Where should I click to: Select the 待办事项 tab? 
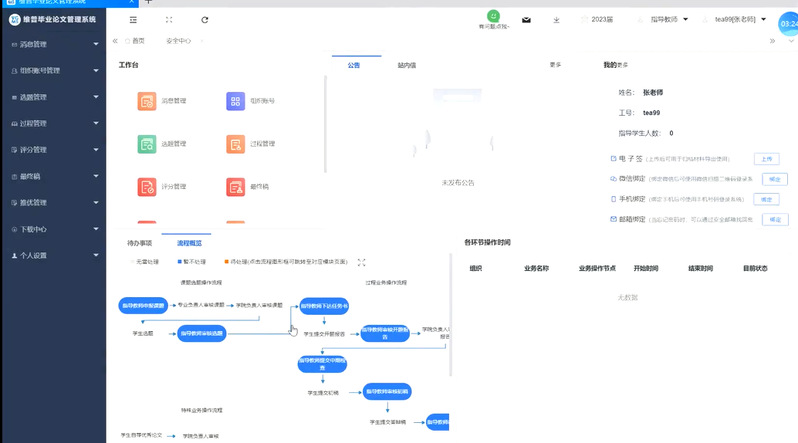click(139, 243)
